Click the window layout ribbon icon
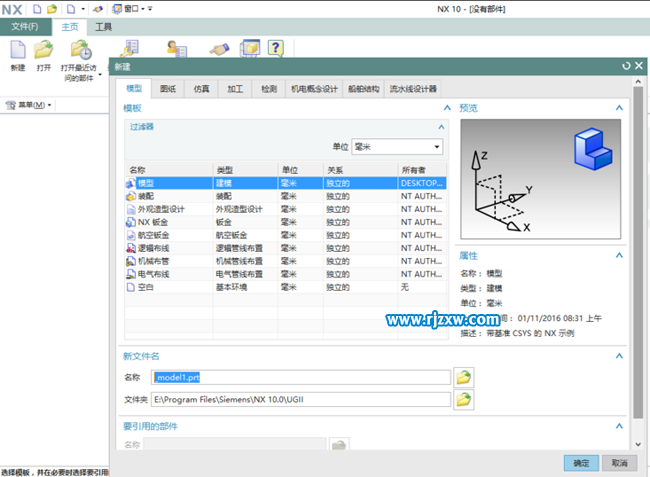The width and height of the screenshot is (650, 477). [x=250, y=48]
